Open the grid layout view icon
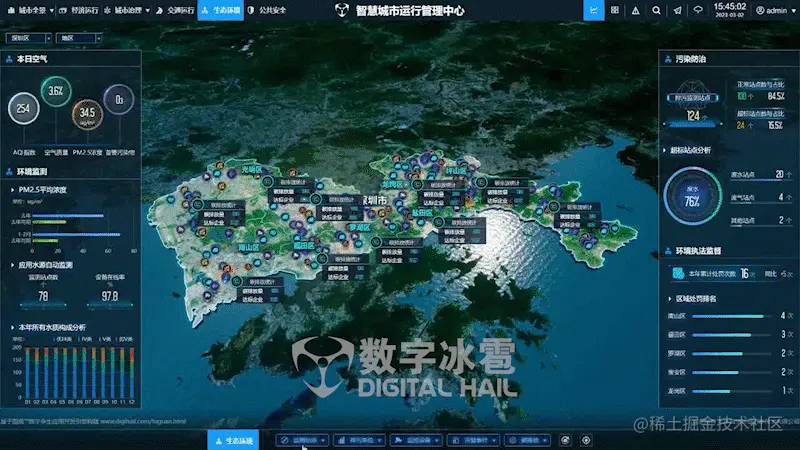 (615, 10)
